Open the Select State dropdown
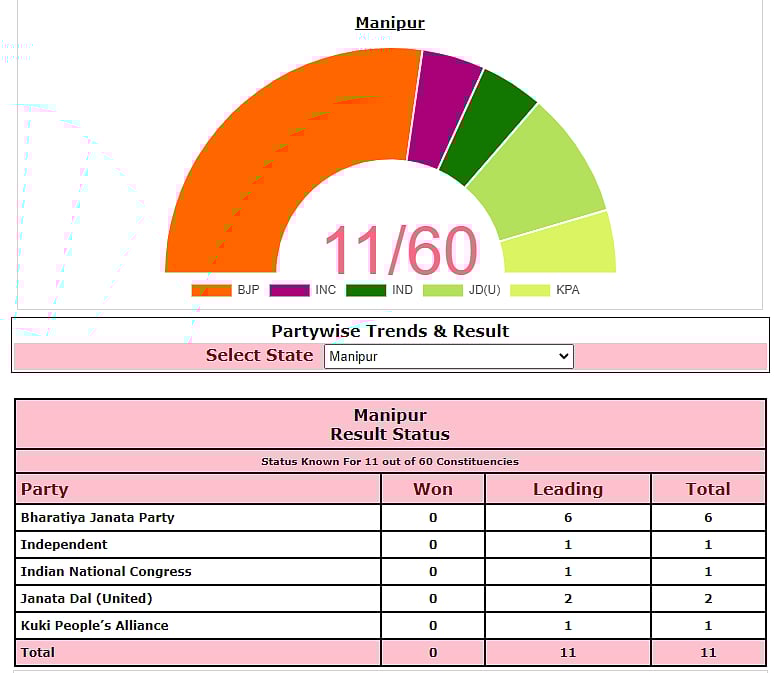Viewport: 784px width, 673px height. click(448, 356)
